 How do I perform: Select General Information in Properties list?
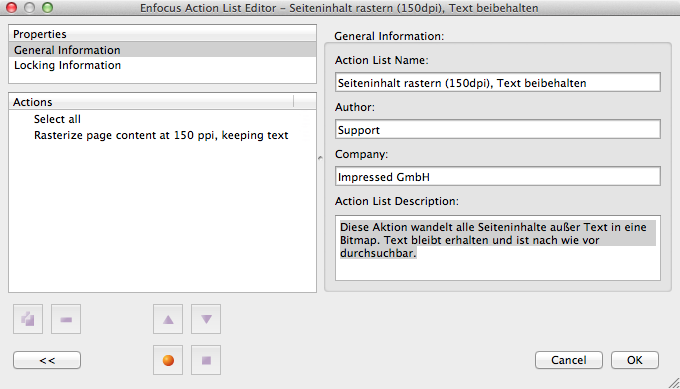(162, 50)
